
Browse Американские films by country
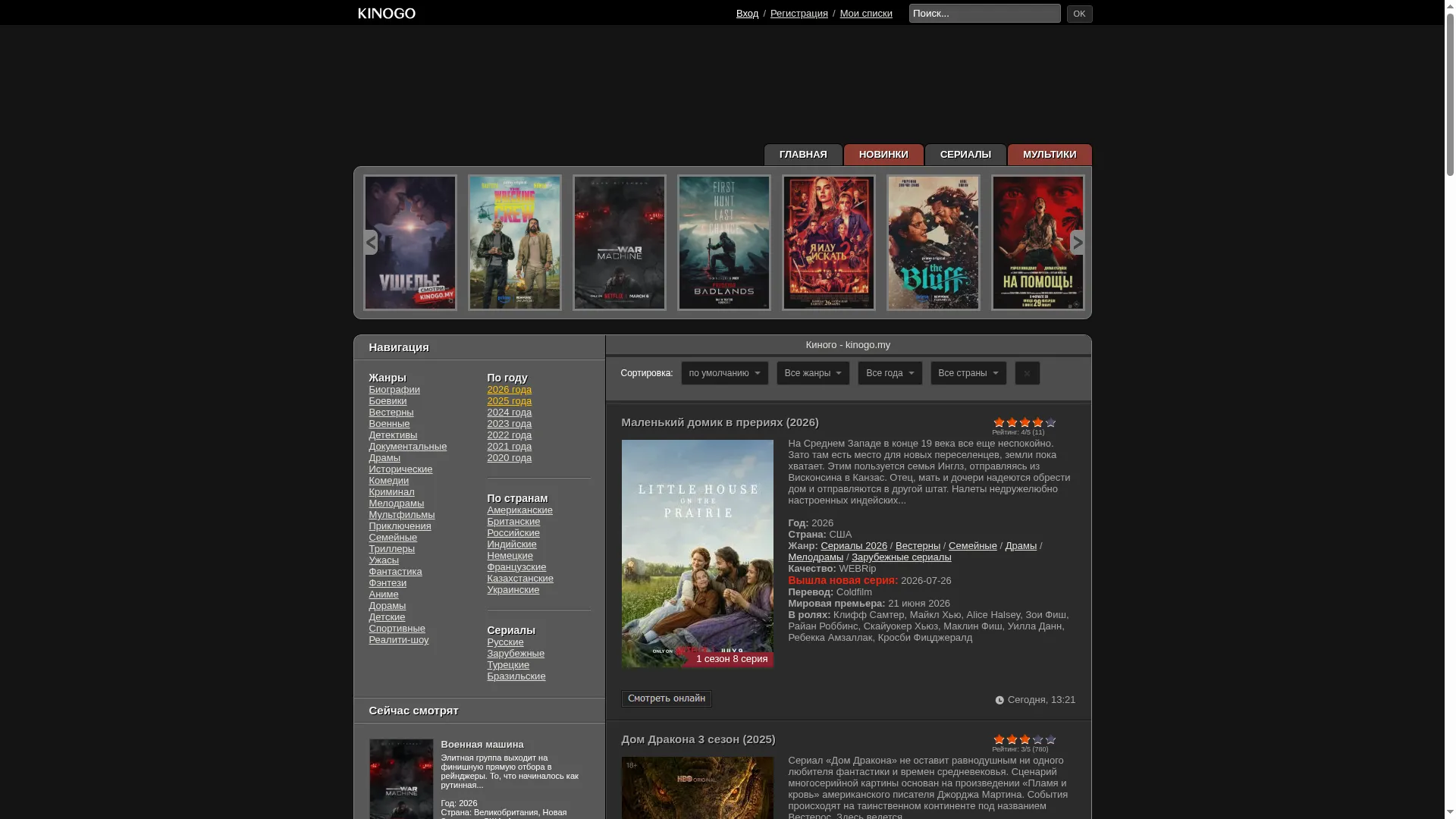coord(520,510)
